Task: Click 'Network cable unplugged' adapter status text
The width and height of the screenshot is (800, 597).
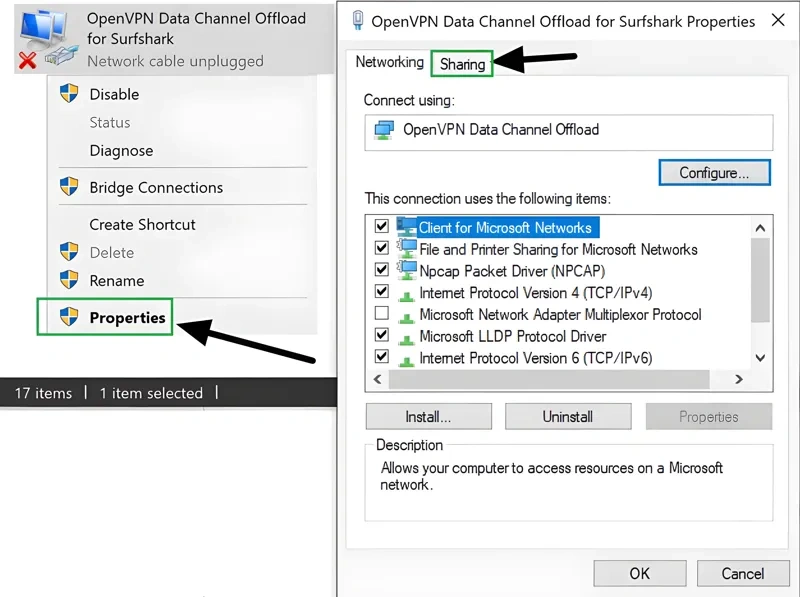Action: click(175, 61)
